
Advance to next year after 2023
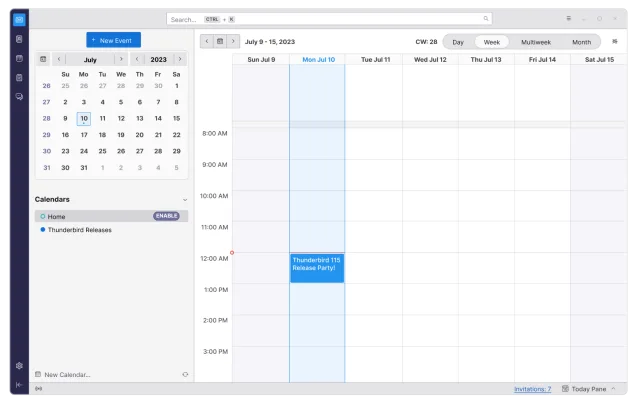[x=180, y=59]
